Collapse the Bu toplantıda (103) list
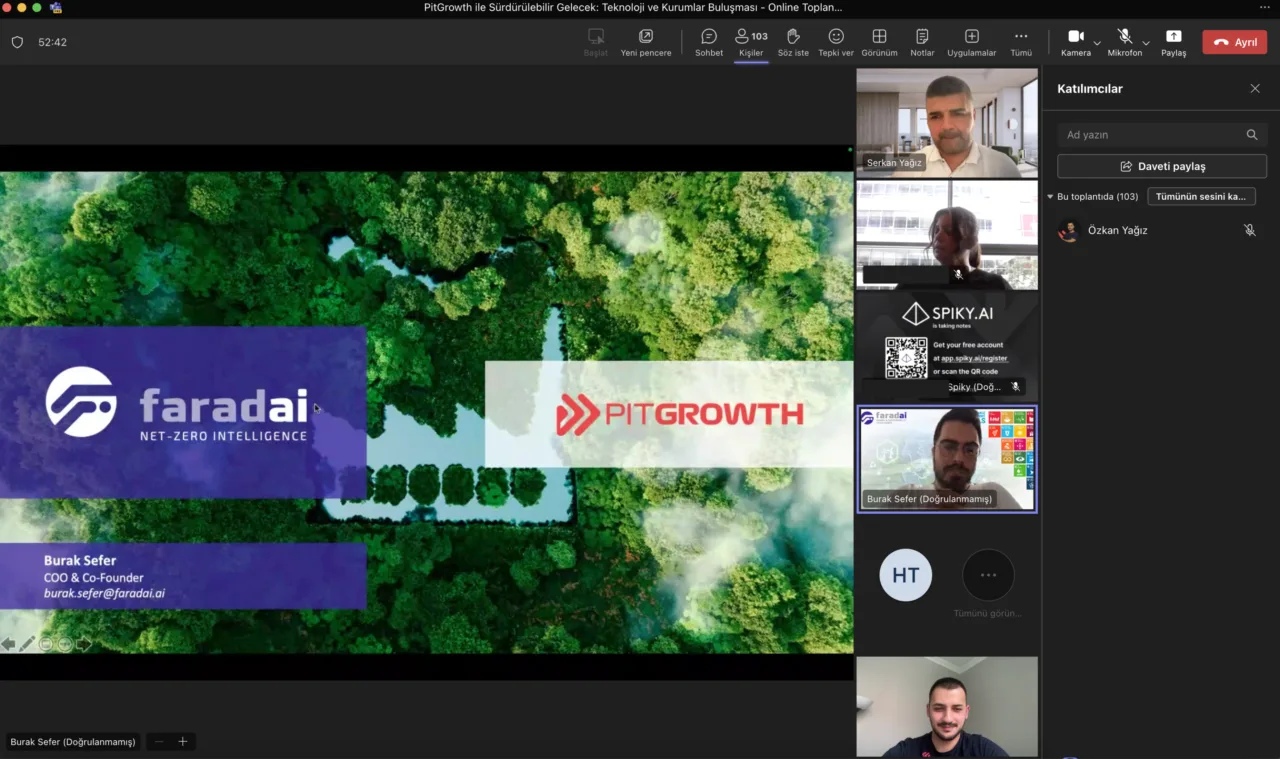The width and height of the screenshot is (1280, 759). point(1050,197)
